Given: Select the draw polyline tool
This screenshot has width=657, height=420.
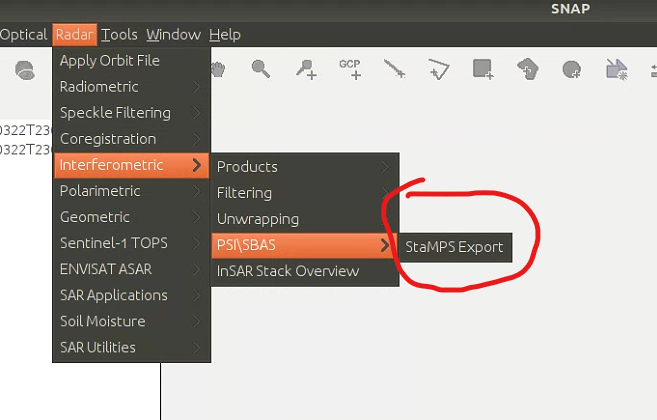Looking at the screenshot, I should [439, 69].
